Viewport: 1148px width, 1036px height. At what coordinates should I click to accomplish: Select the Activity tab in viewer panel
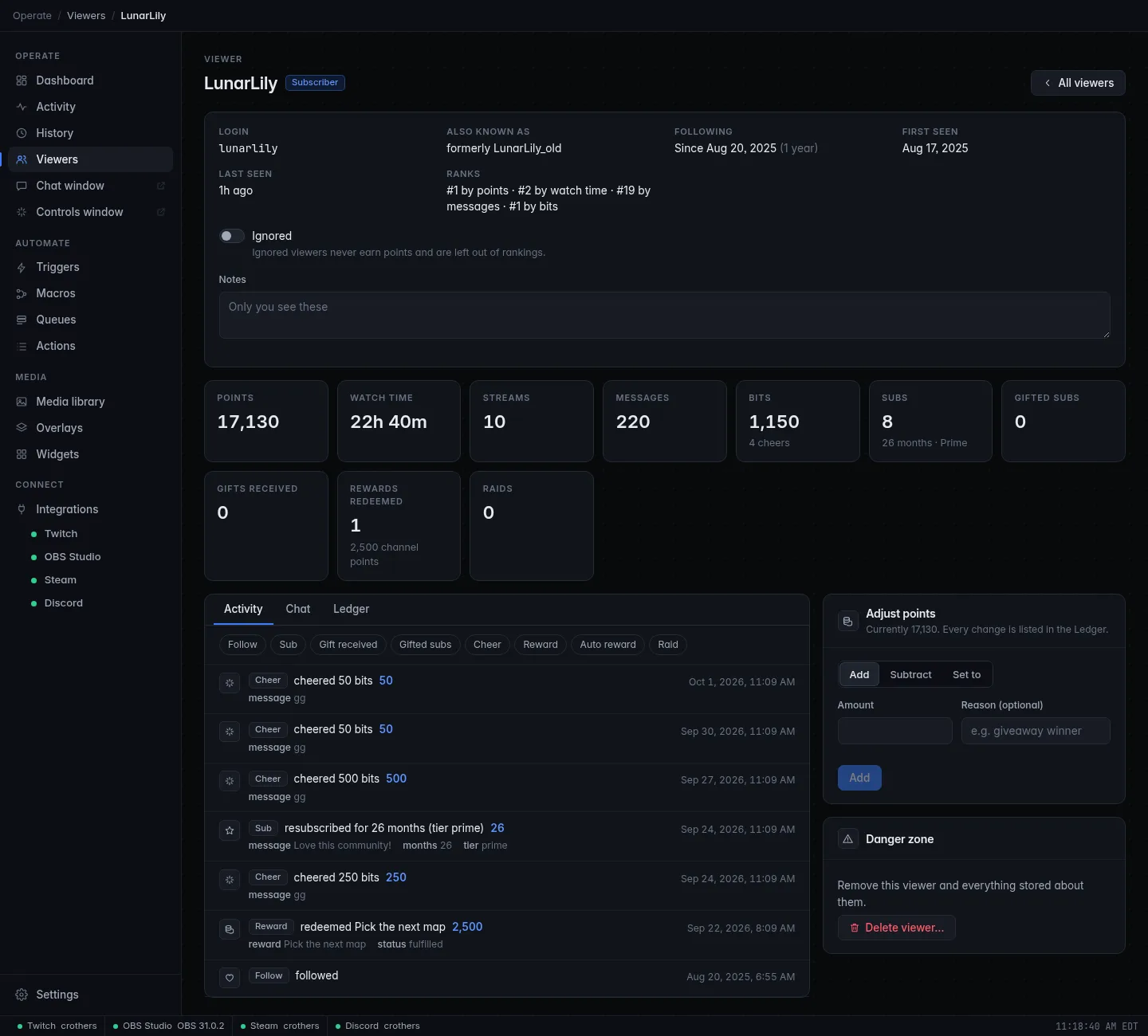[x=243, y=609]
